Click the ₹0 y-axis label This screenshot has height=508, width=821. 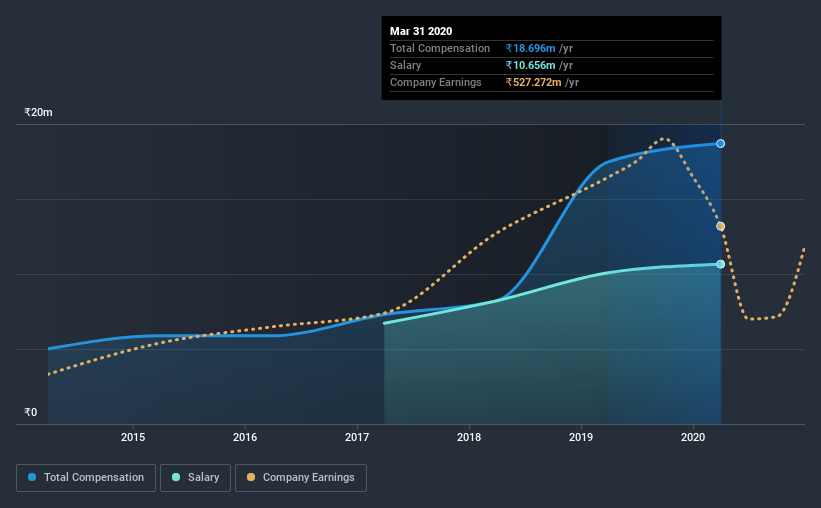point(31,413)
